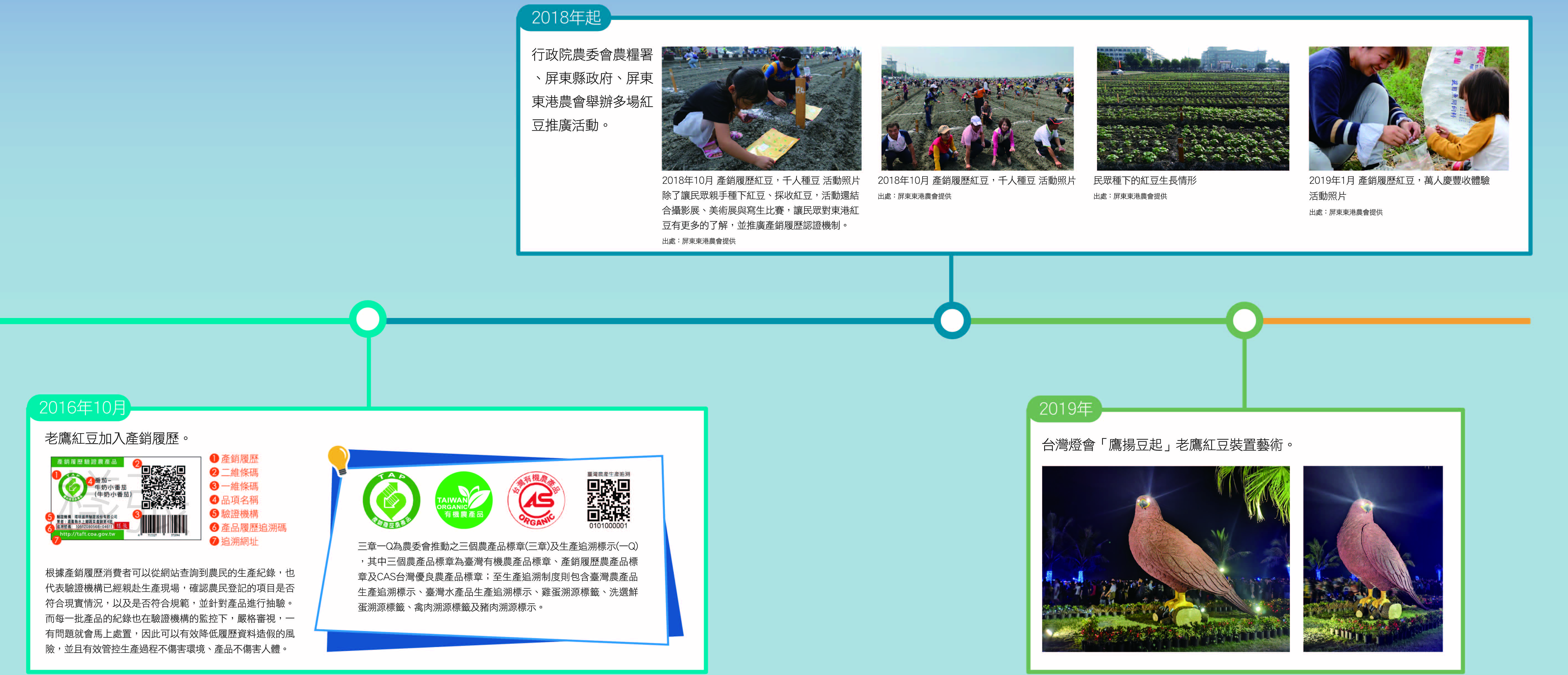Click legend item 5 驗證機構
This screenshot has width=1568, height=675.
[x=234, y=514]
